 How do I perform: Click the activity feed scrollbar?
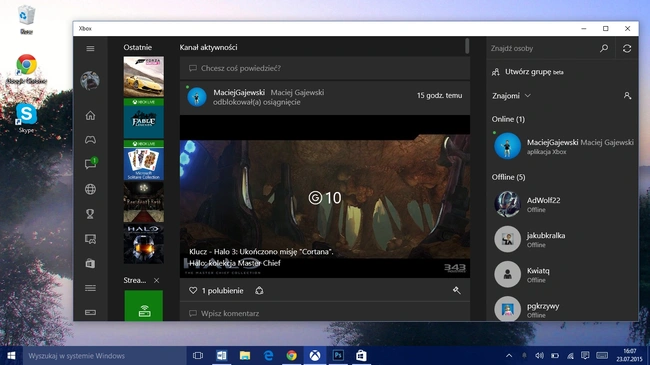(467, 46)
